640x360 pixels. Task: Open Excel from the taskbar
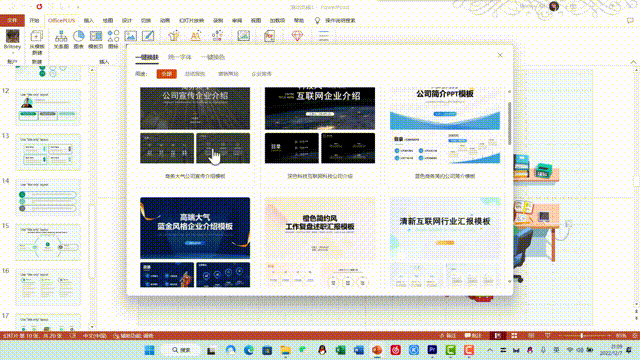coord(340,350)
